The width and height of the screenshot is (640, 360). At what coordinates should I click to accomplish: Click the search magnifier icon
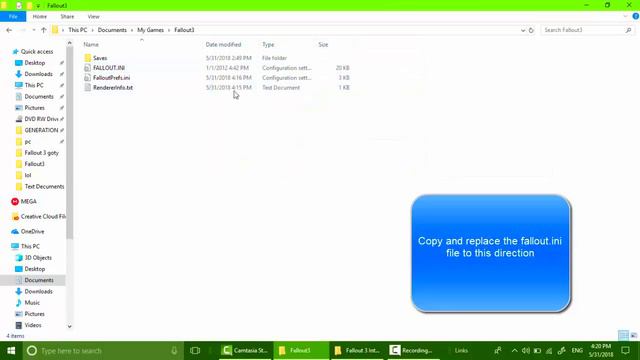coord(629,30)
